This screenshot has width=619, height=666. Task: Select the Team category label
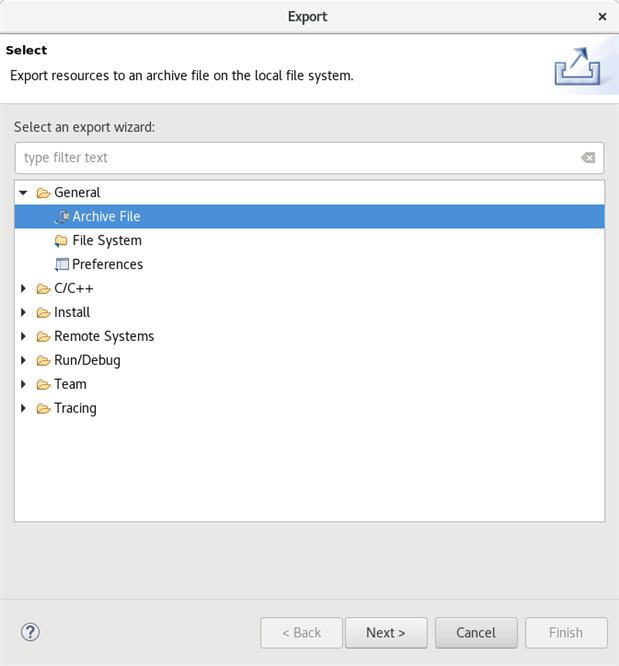click(x=70, y=384)
